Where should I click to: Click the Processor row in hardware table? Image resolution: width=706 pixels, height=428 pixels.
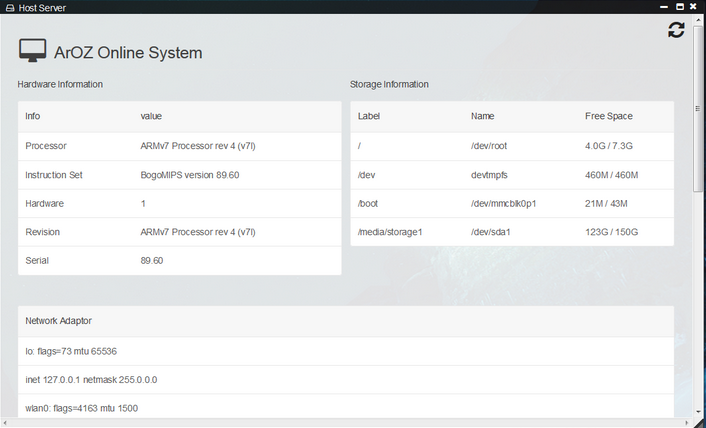click(46, 146)
